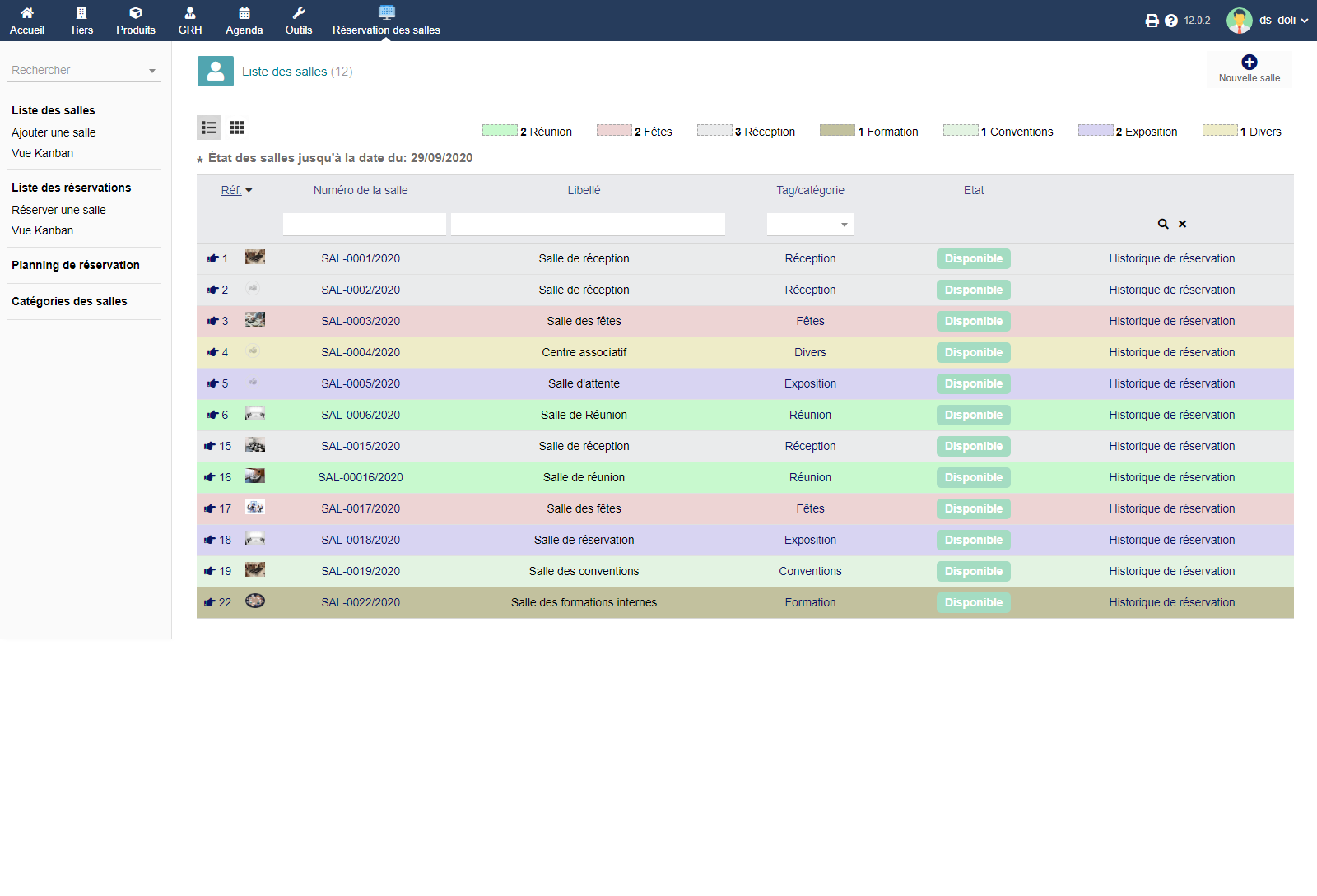Click the print icon in top bar
The width and height of the screenshot is (1317, 896).
(1152, 21)
